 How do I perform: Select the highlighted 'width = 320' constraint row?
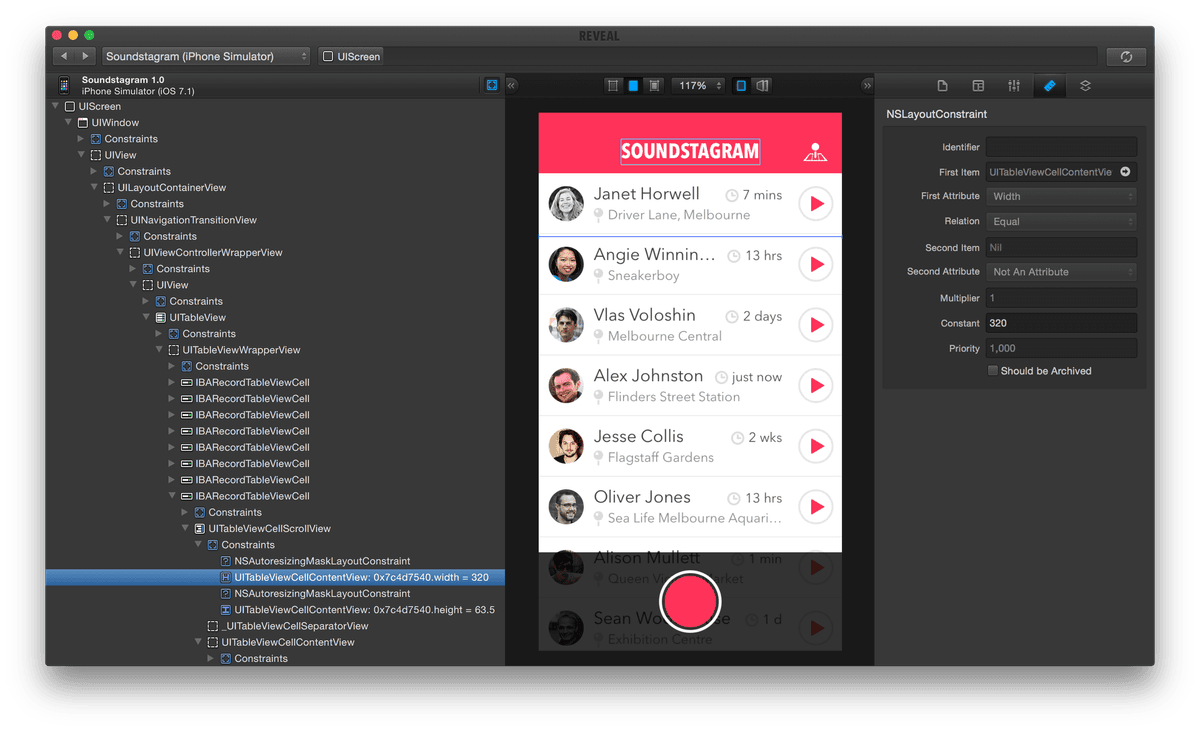click(275, 577)
